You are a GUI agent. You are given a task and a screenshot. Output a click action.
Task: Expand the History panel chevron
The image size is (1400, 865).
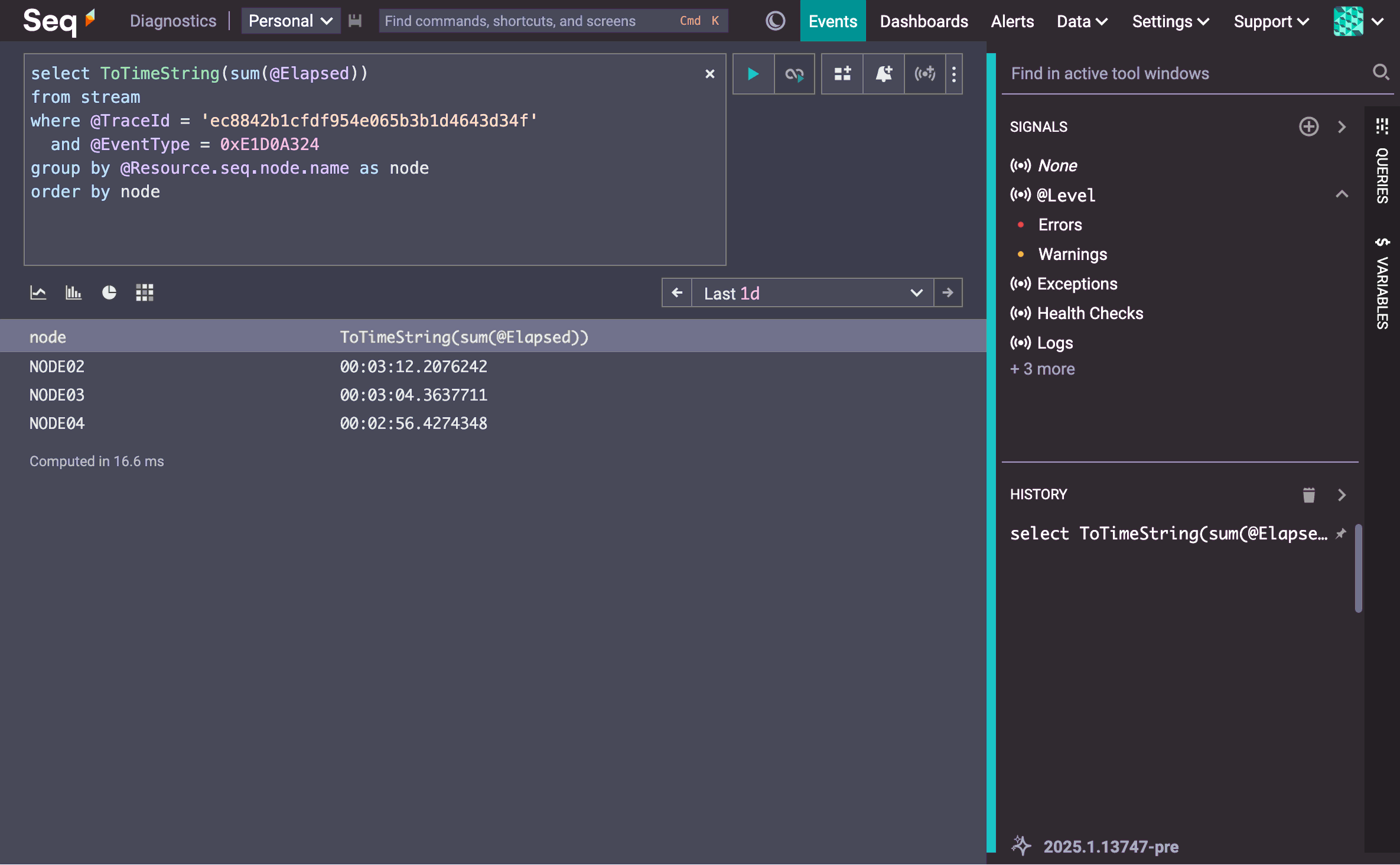[1342, 495]
